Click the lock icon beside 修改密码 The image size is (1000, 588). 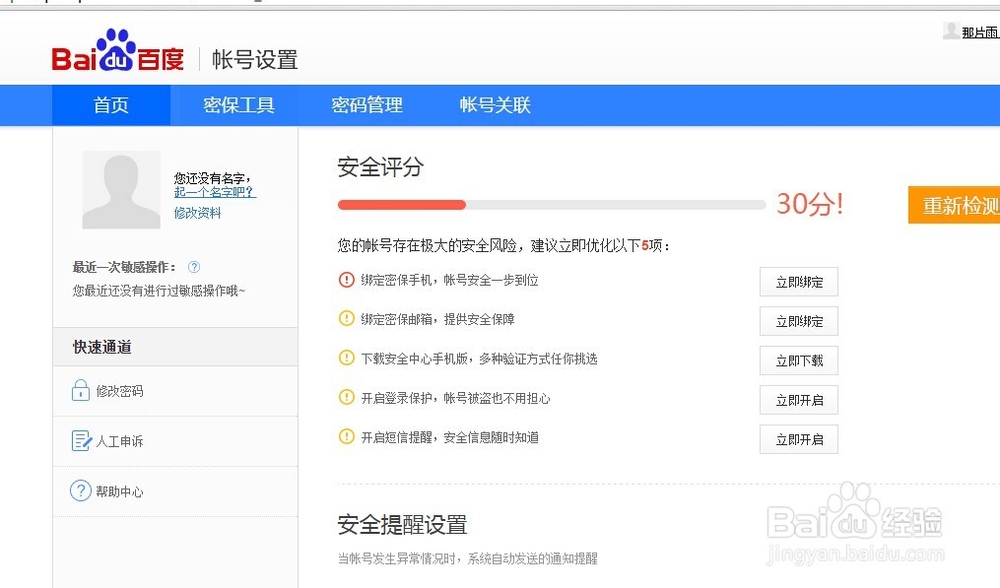81,390
